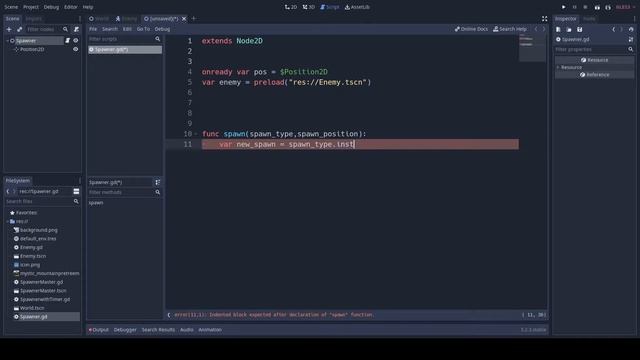Toggle visibility of Position2D node

pos(76,49)
